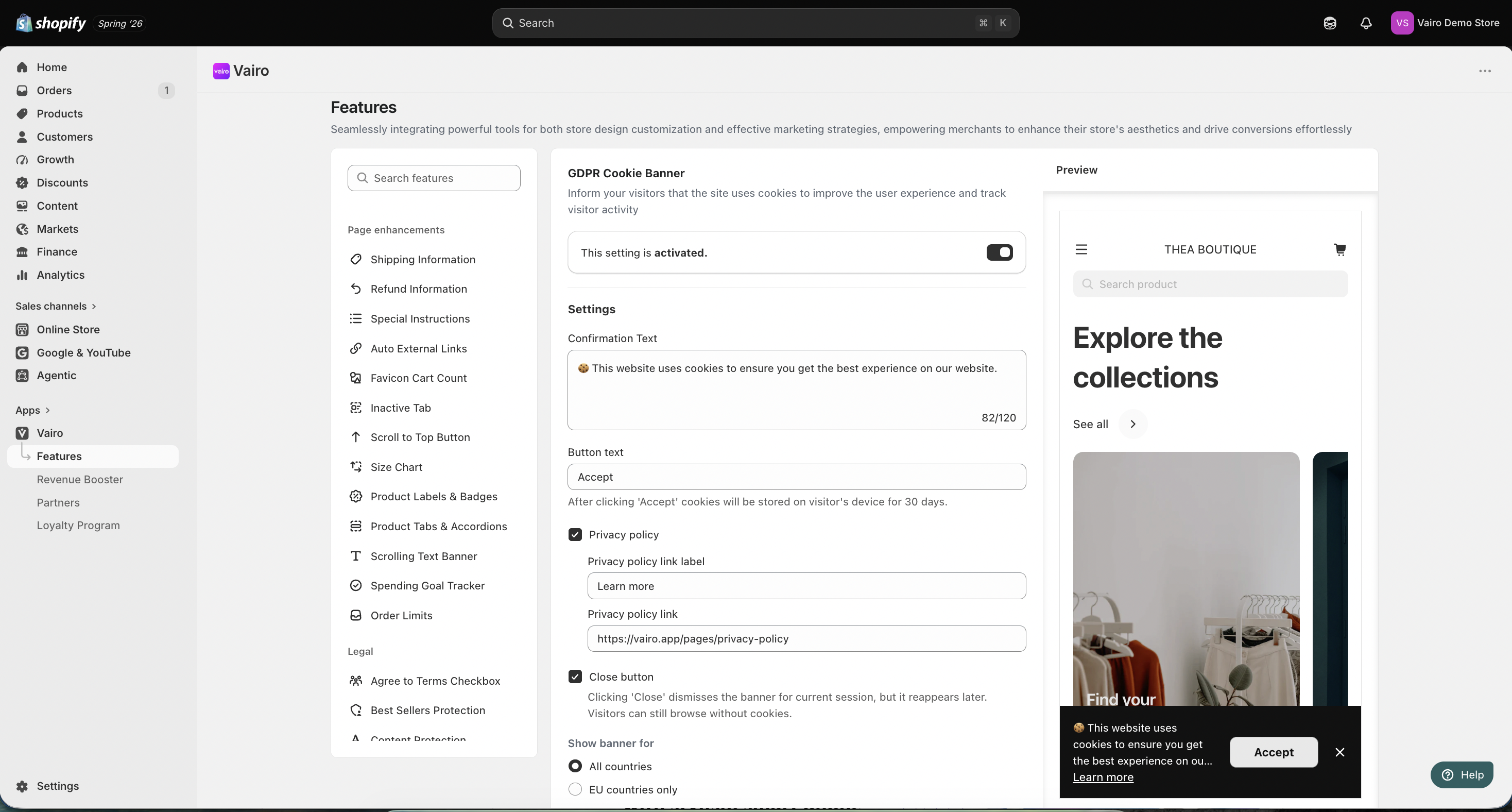Expand the Sales channels section
This screenshot has width=1512, height=812.
(56, 306)
